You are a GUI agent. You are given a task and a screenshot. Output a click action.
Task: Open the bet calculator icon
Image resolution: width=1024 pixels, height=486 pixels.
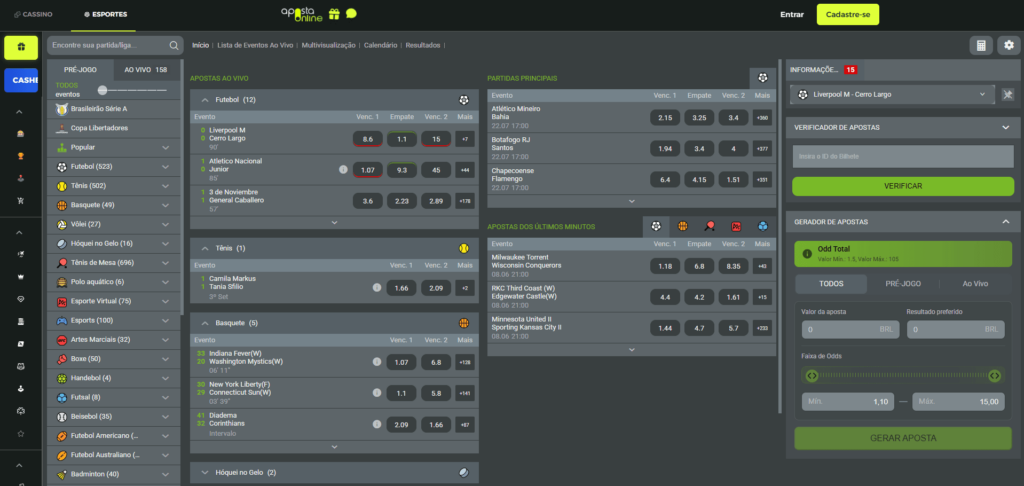pos(980,46)
